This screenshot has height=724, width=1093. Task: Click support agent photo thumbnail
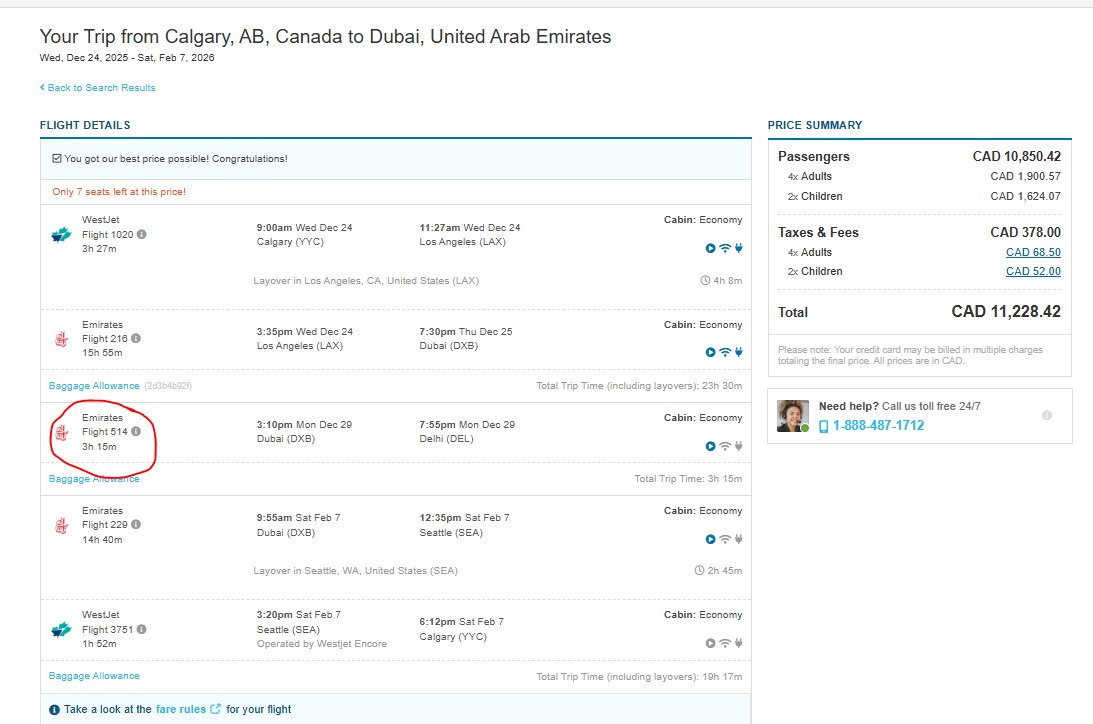coord(793,416)
